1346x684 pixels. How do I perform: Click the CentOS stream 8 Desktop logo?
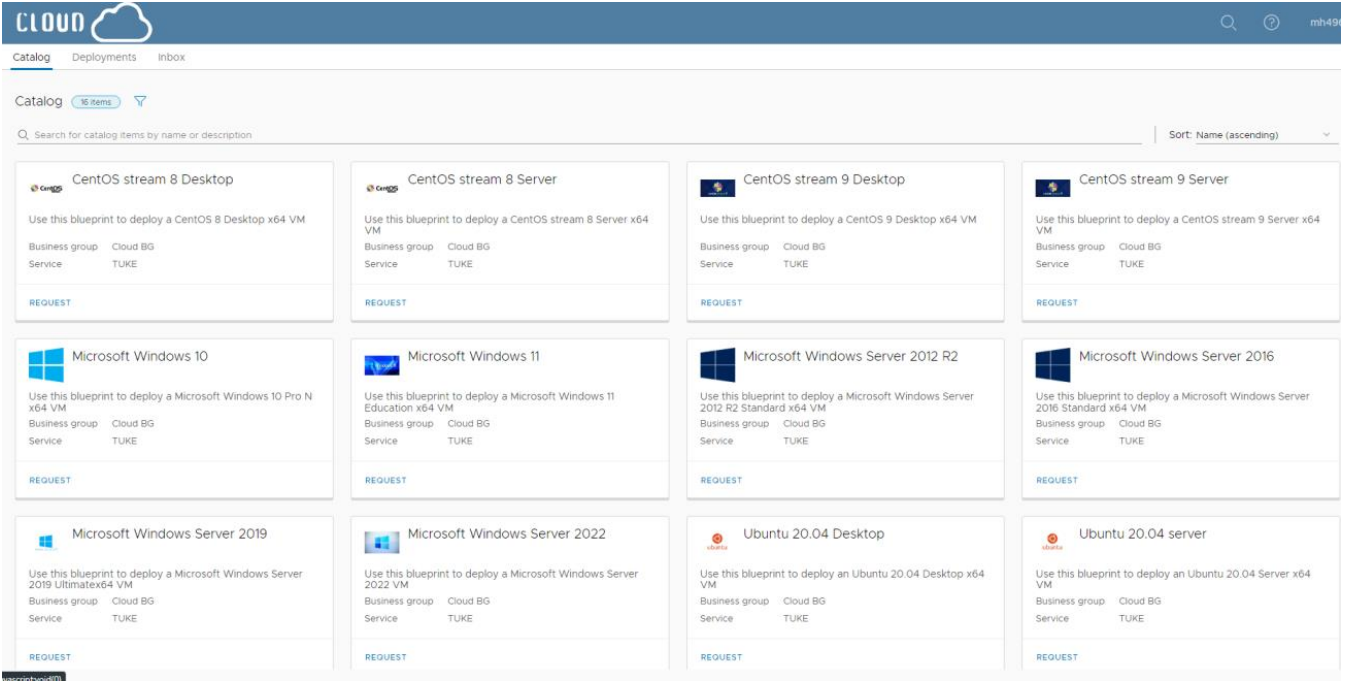coord(46,188)
